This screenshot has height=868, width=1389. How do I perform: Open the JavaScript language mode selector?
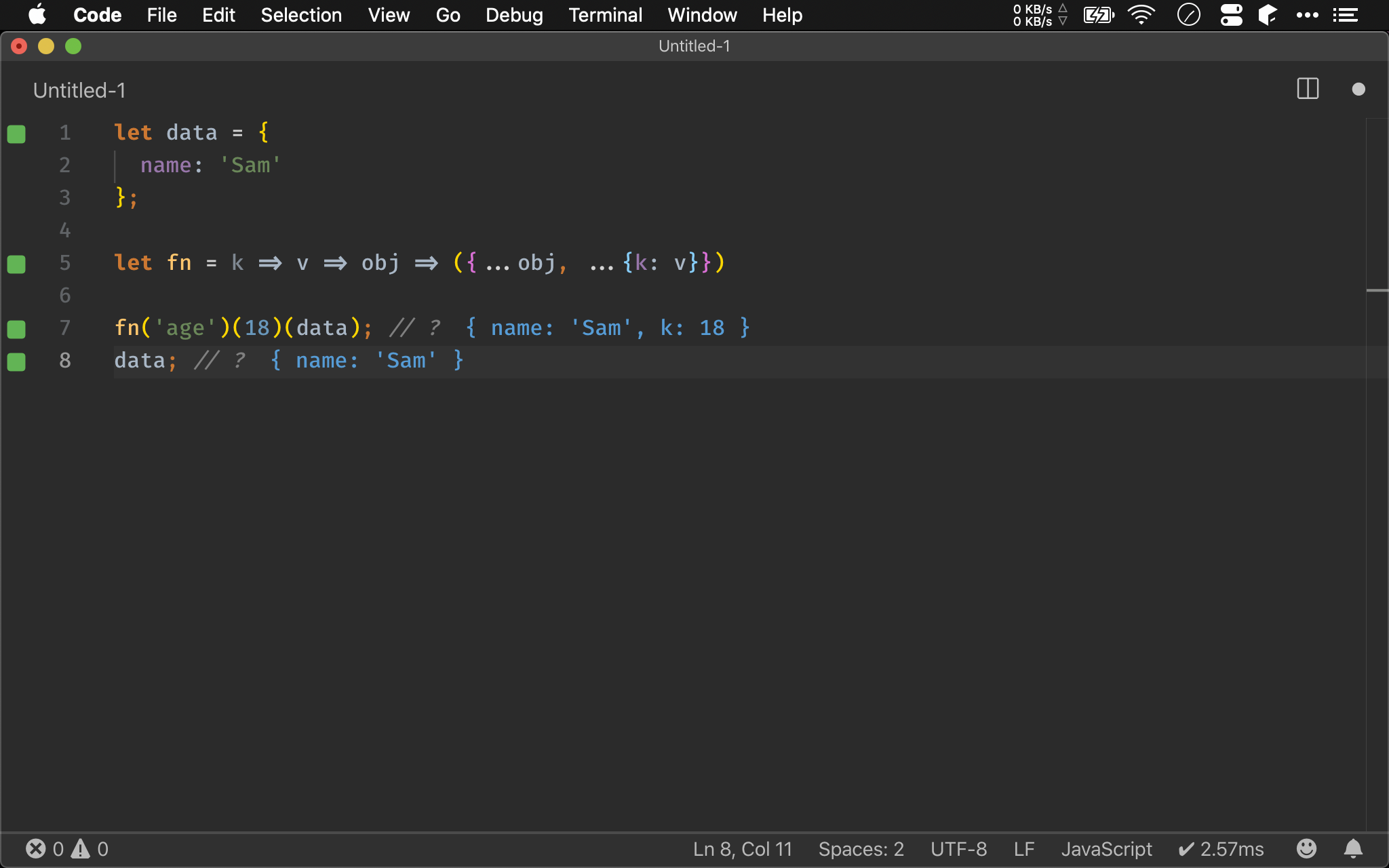(1106, 849)
